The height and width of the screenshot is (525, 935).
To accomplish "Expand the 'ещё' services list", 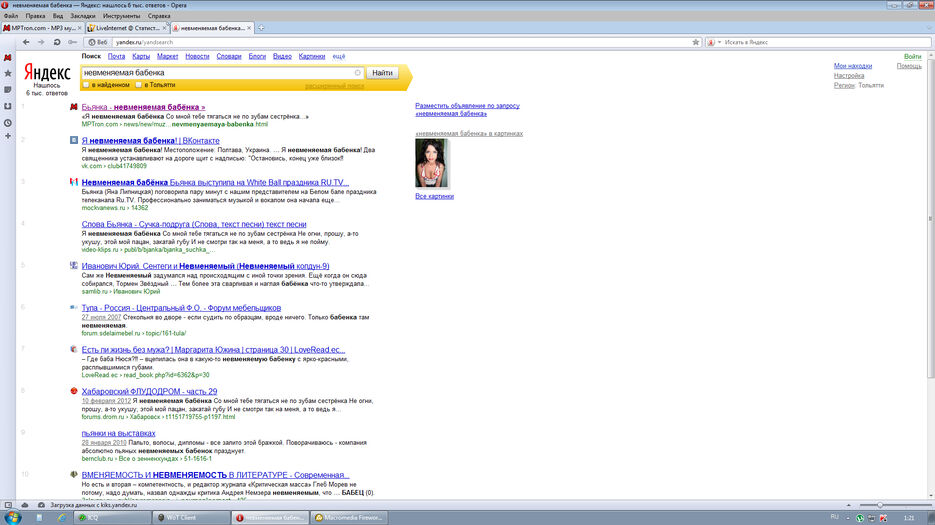I will click(339, 56).
